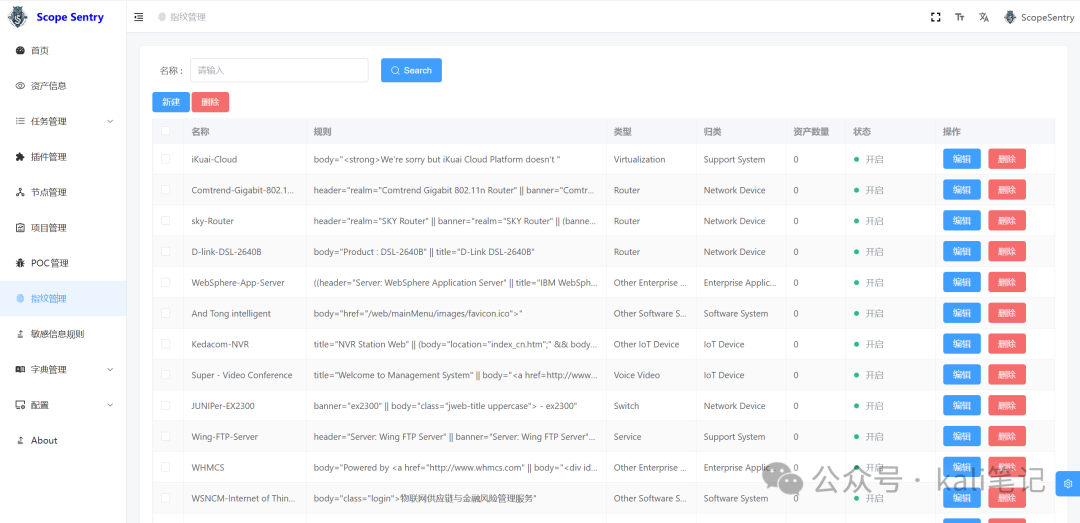This screenshot has width=1080, height=523.
Task: Click the Virtualization type cell
Action: tap(639, 159)
